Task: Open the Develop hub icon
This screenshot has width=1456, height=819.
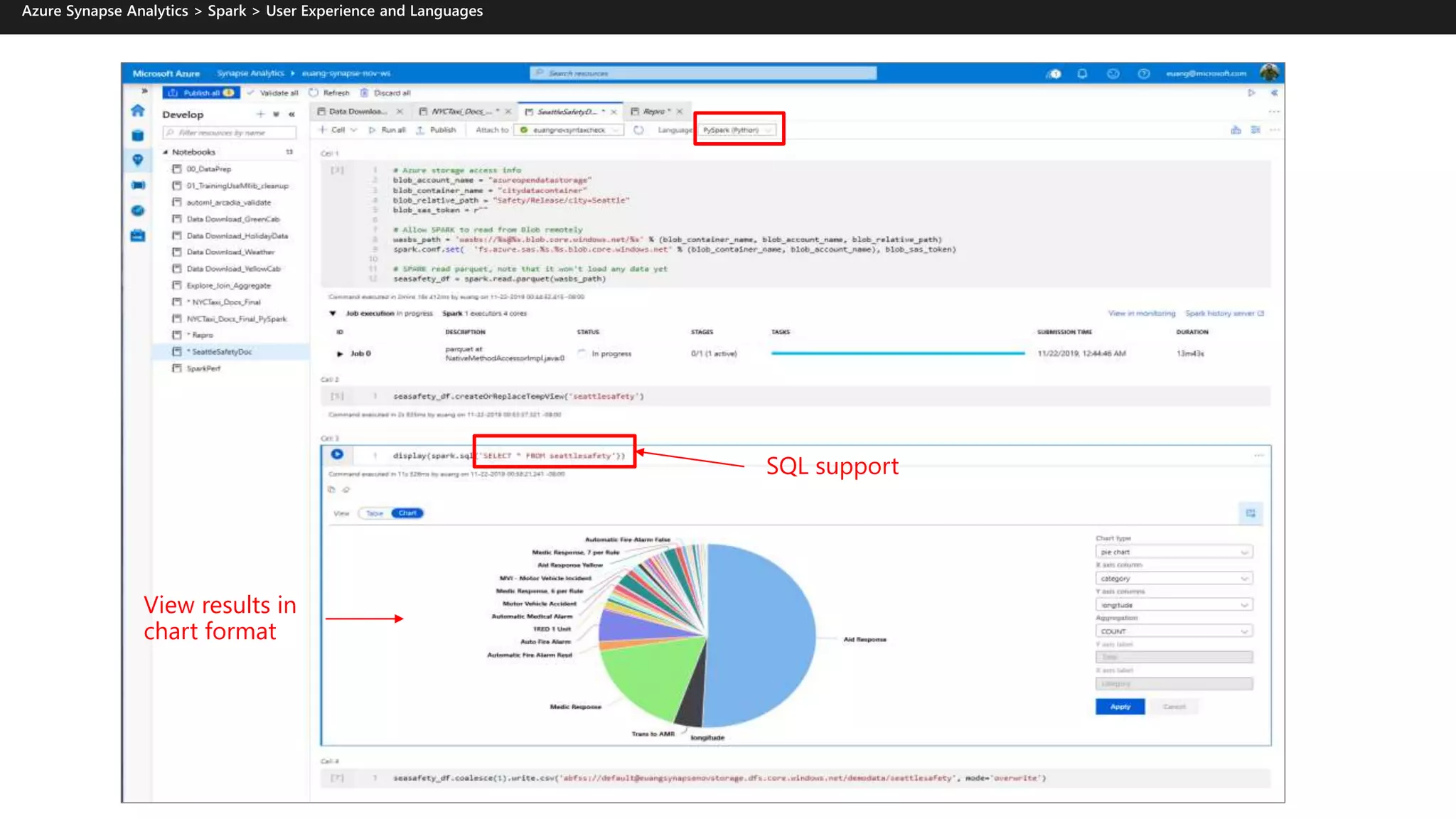Action: (138, 160)
